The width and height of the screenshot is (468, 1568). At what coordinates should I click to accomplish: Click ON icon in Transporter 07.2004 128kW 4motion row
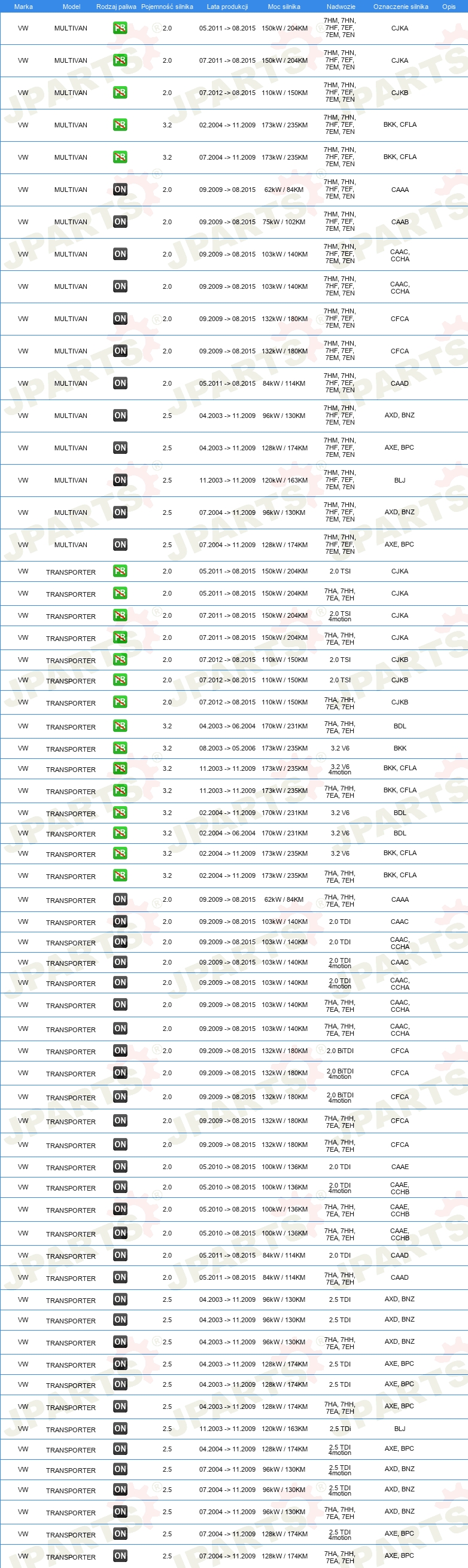[120, 1533]
